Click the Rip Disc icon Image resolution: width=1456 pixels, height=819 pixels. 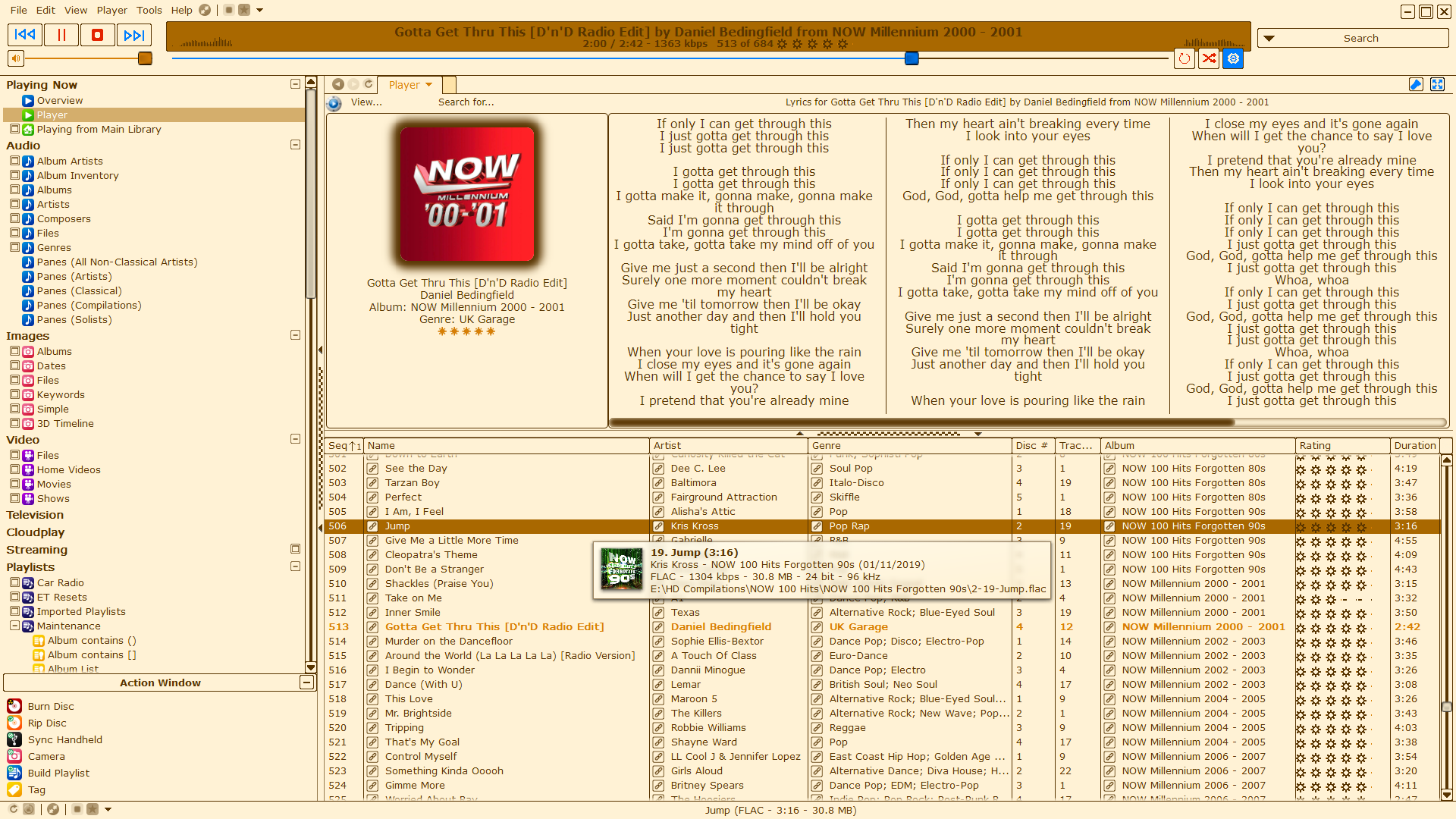(14, 723)
